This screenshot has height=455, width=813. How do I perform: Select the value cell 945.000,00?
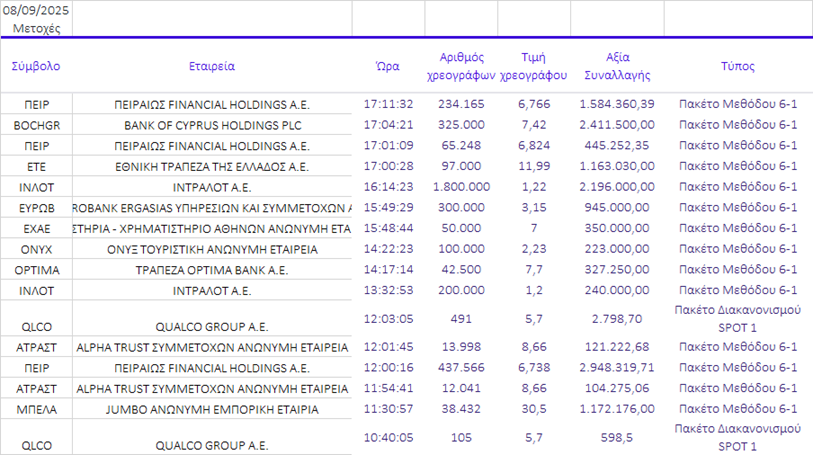pyautogui.click(x=617, y=208)
